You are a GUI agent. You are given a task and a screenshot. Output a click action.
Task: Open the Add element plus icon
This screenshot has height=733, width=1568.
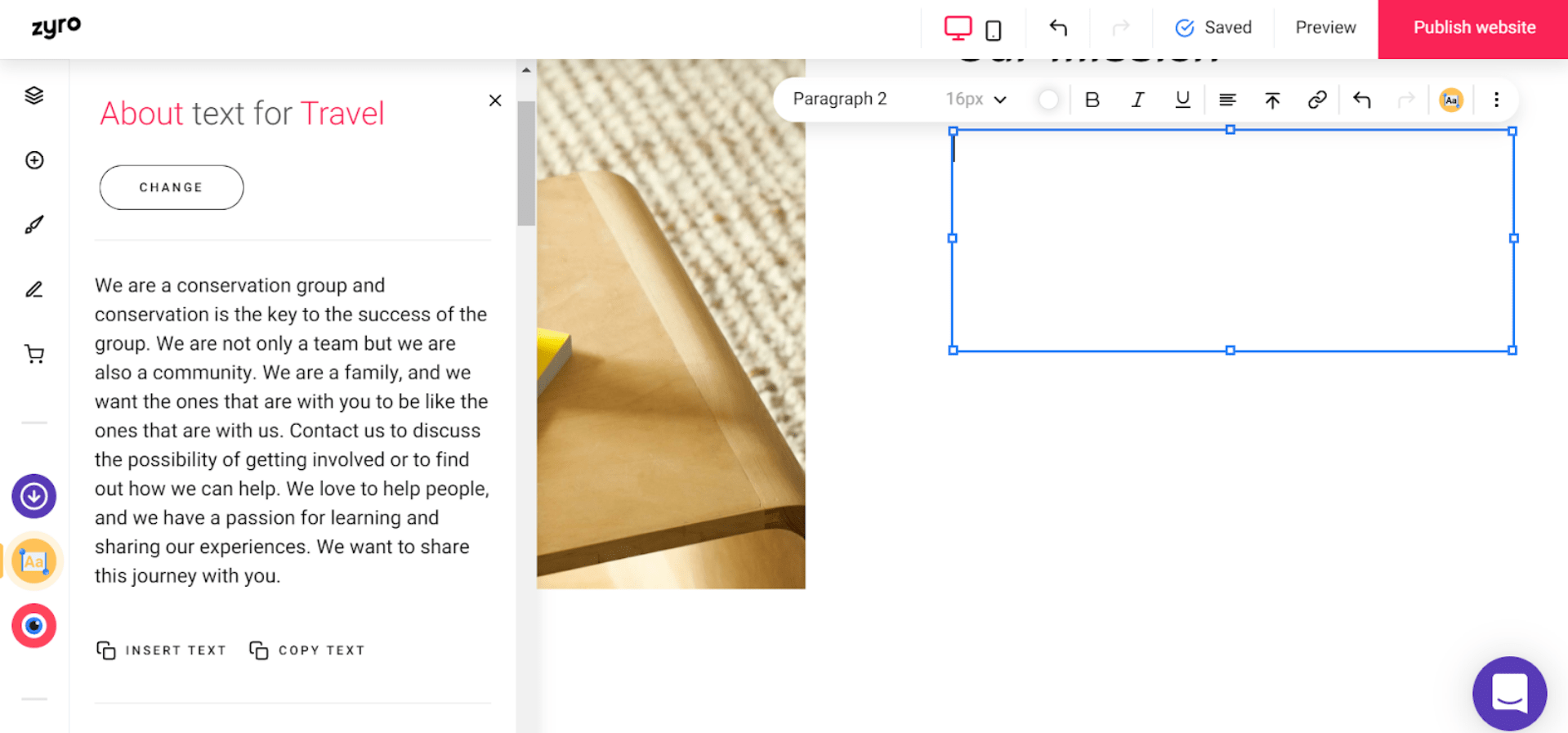(x=34, y=160)
